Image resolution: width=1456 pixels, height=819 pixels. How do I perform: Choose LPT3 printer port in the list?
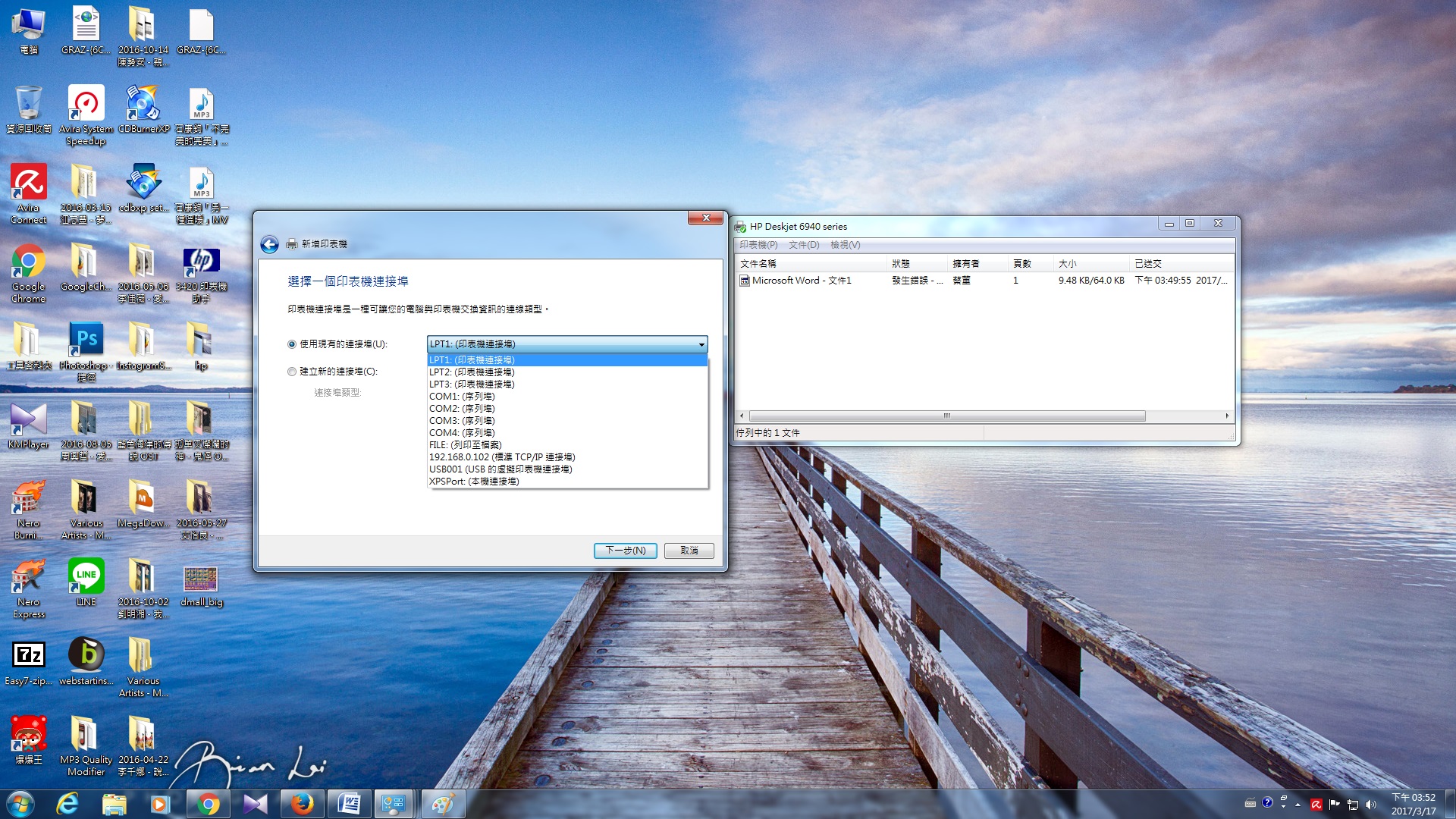pos(567,384)
